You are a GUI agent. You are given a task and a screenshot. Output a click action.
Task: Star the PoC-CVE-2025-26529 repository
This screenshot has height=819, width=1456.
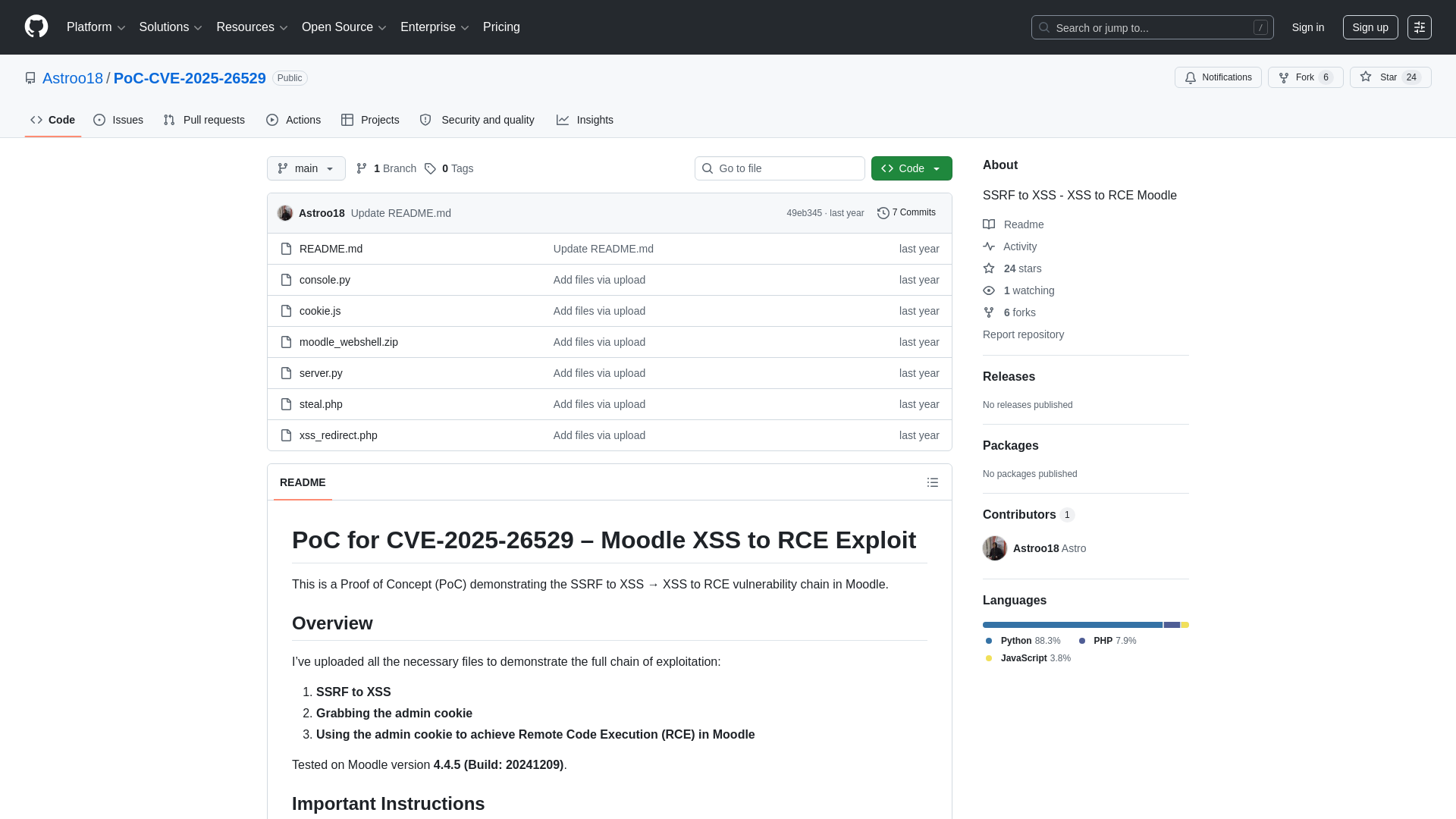tap(1390, 77)
